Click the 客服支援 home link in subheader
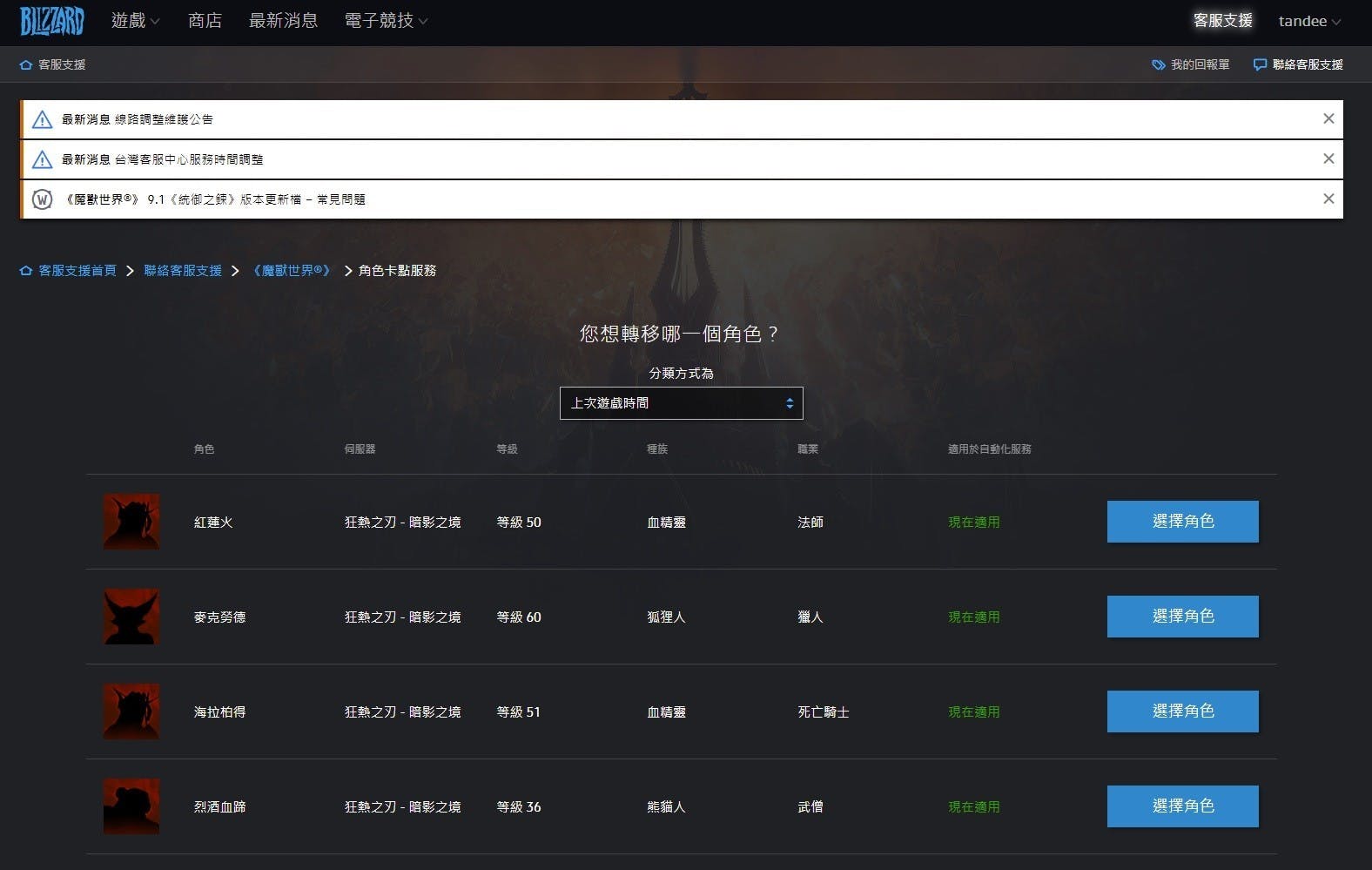 coord(53,64)
